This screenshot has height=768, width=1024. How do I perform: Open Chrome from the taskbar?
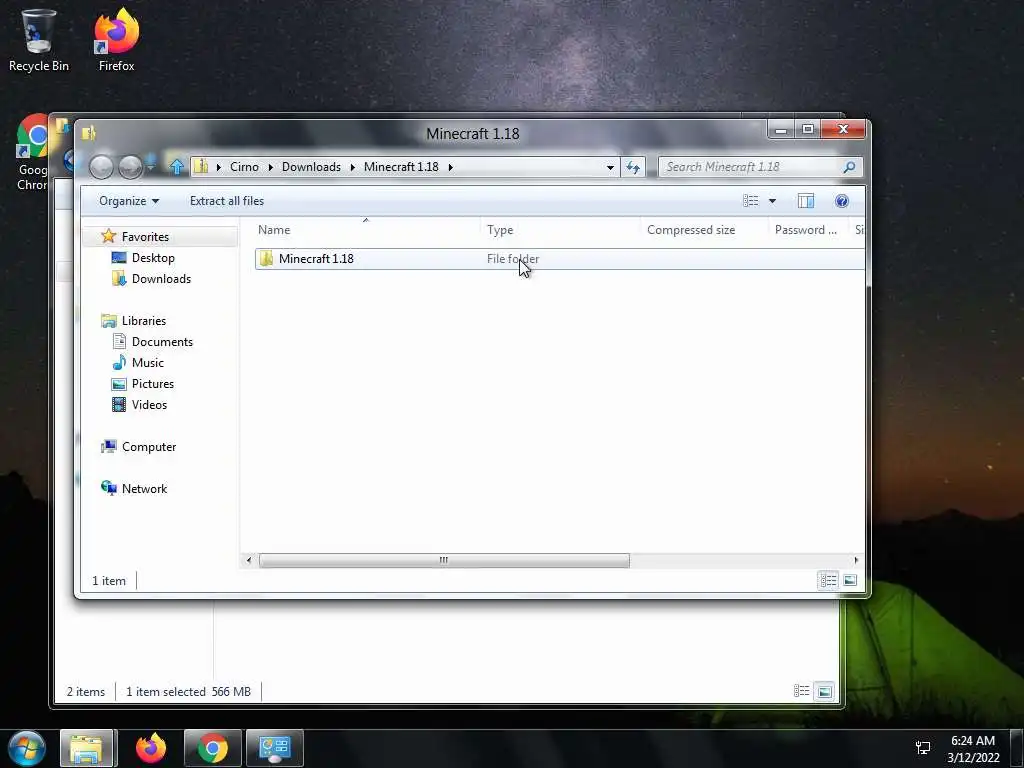(x=212, y=748)
